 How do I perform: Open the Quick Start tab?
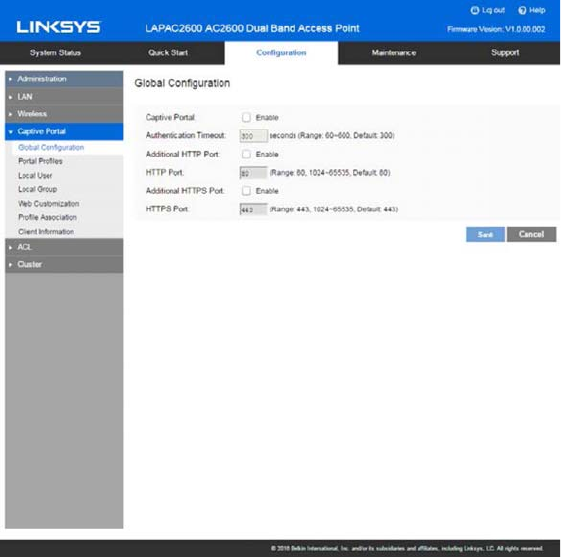(168, 53)
